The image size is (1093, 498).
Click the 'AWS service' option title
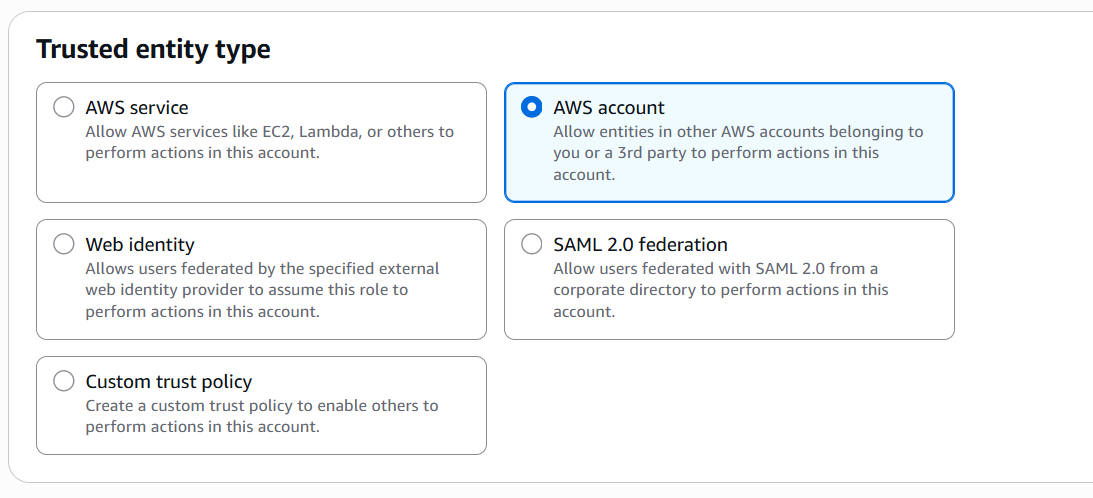coord(137,108)
